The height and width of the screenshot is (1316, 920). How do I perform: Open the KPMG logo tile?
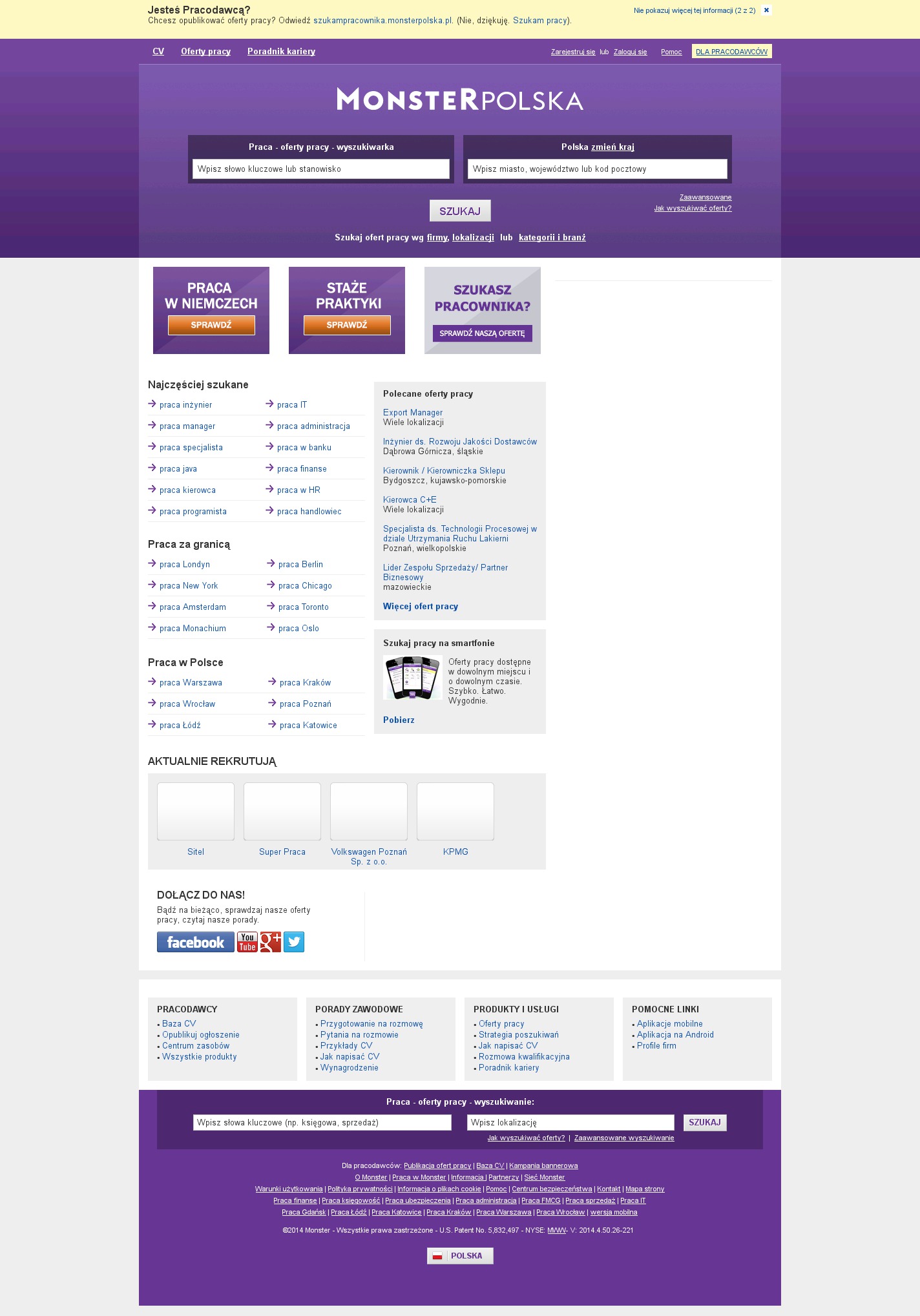[455, 811]
